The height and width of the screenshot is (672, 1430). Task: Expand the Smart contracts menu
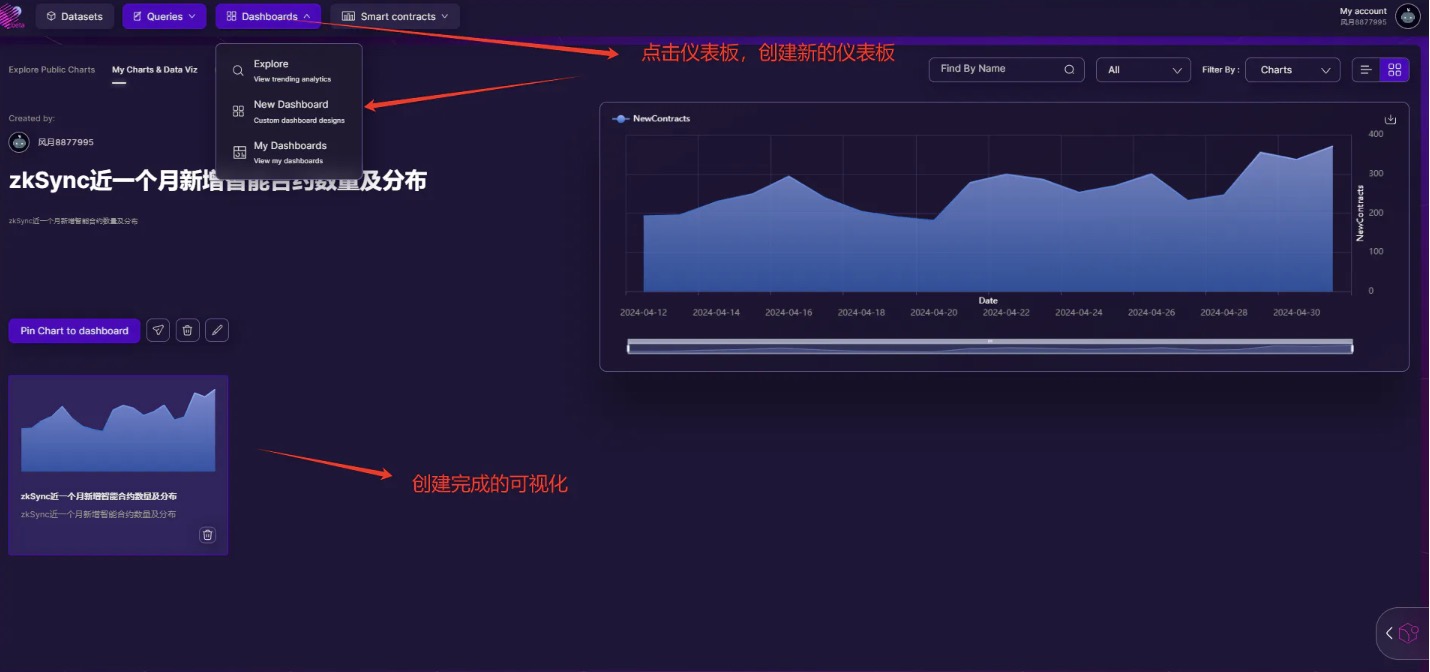point(395,16)
